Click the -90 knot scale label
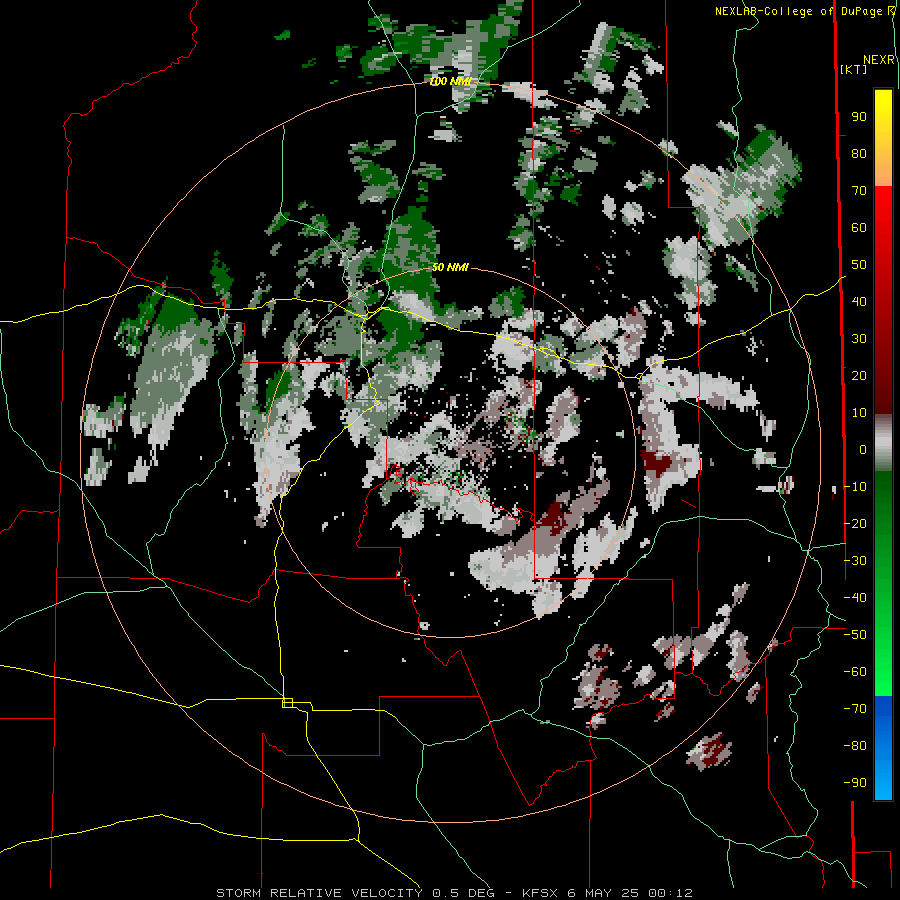This screenshot has height=900, width=900. click(855, 782)
